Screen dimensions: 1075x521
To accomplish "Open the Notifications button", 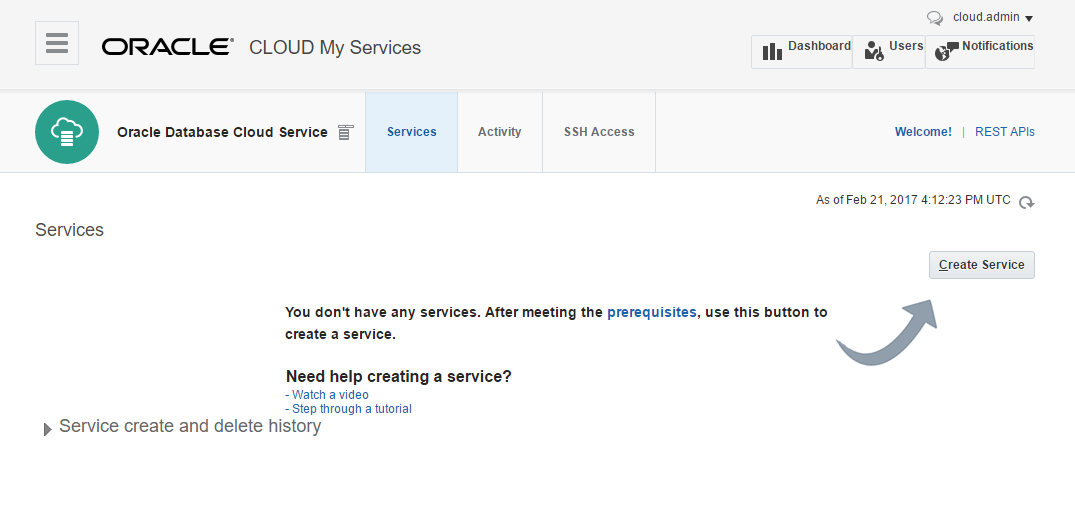I will tap(980, 52).
